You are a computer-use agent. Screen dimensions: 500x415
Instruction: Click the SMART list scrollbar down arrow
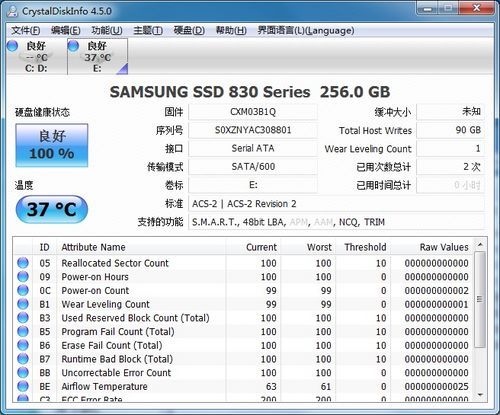(480, 395)
